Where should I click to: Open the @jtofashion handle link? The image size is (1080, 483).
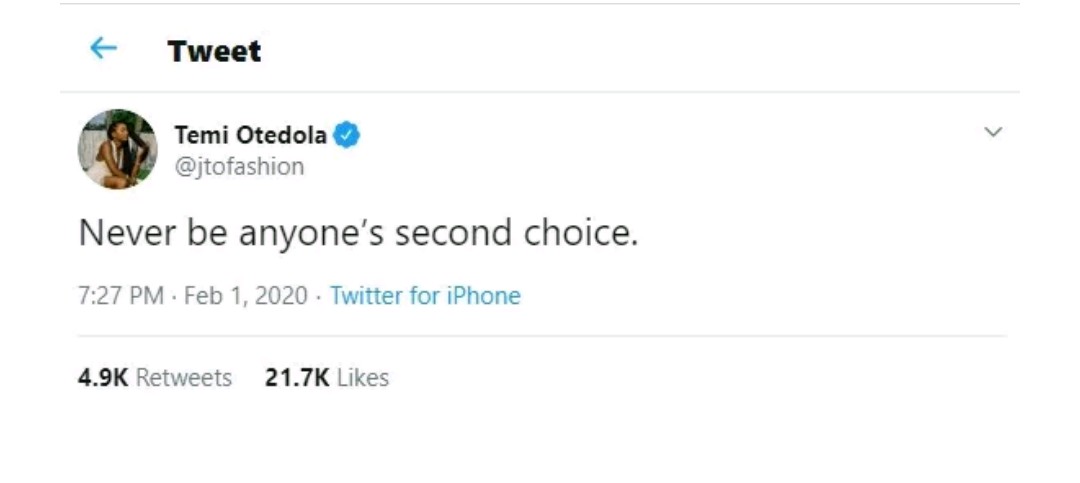pos(239,167)
